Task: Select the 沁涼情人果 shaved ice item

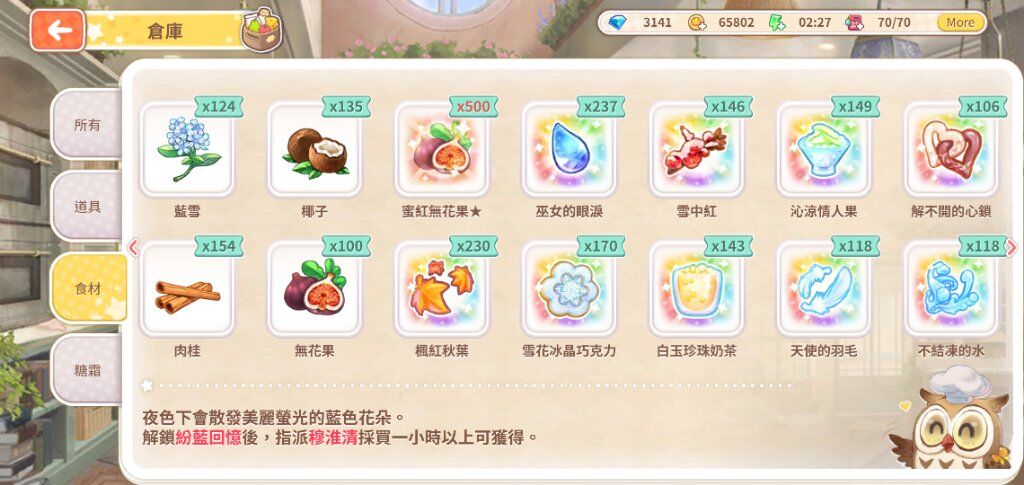Action: click(824, 149)
